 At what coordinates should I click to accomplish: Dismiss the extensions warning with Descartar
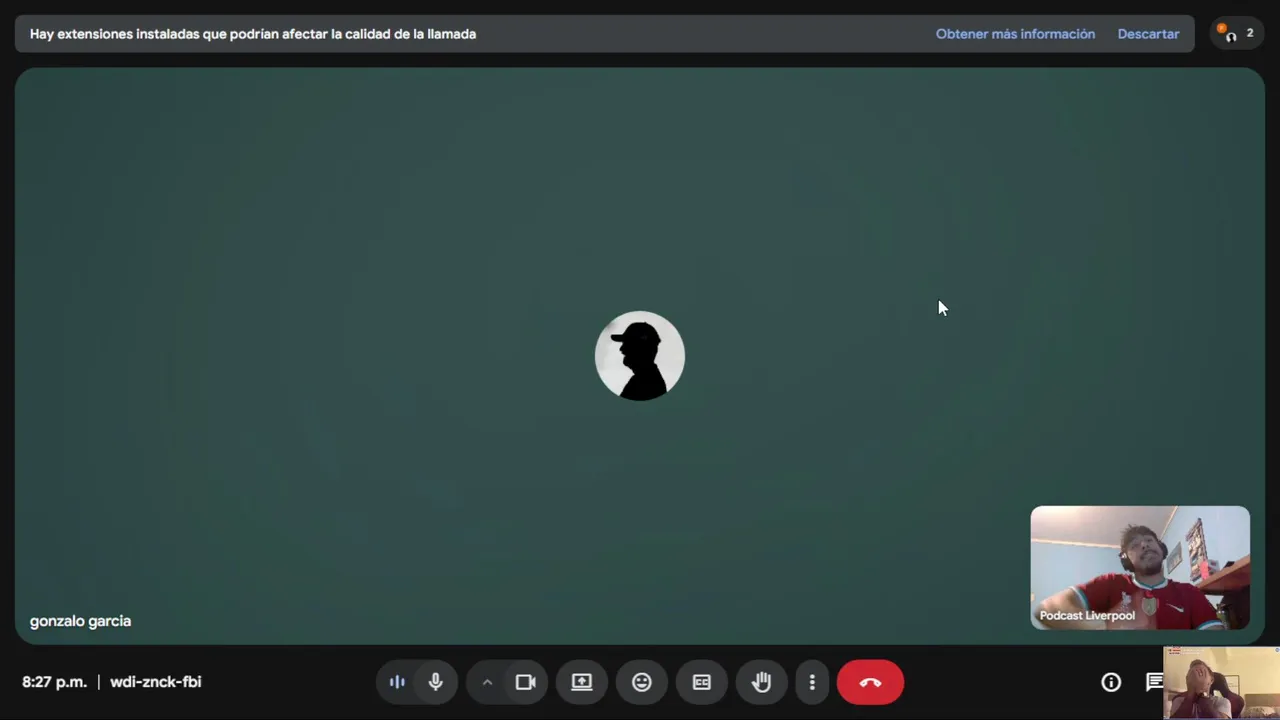[1148, 34]
